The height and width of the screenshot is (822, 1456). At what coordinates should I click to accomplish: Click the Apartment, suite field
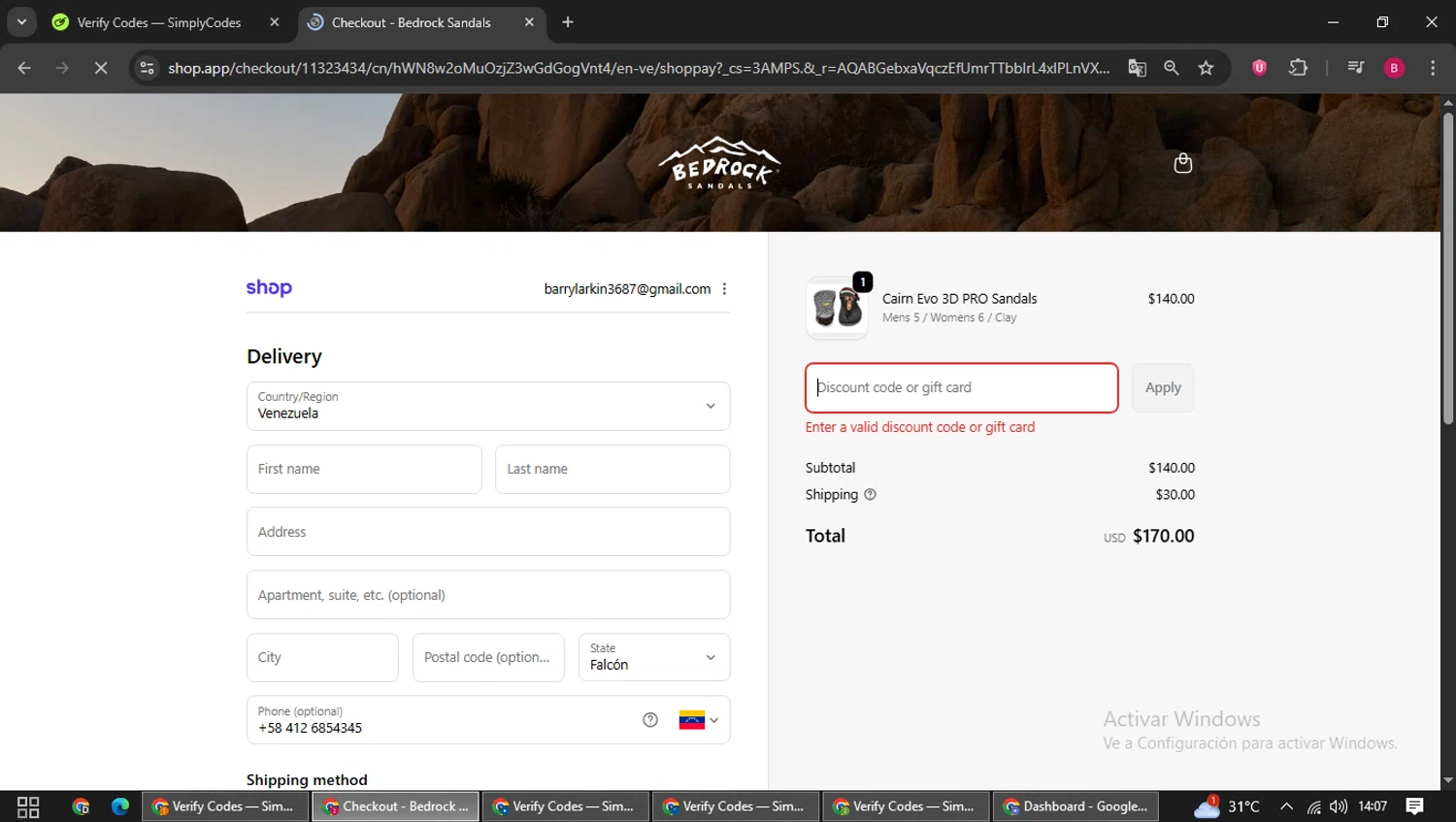[488, 595]
